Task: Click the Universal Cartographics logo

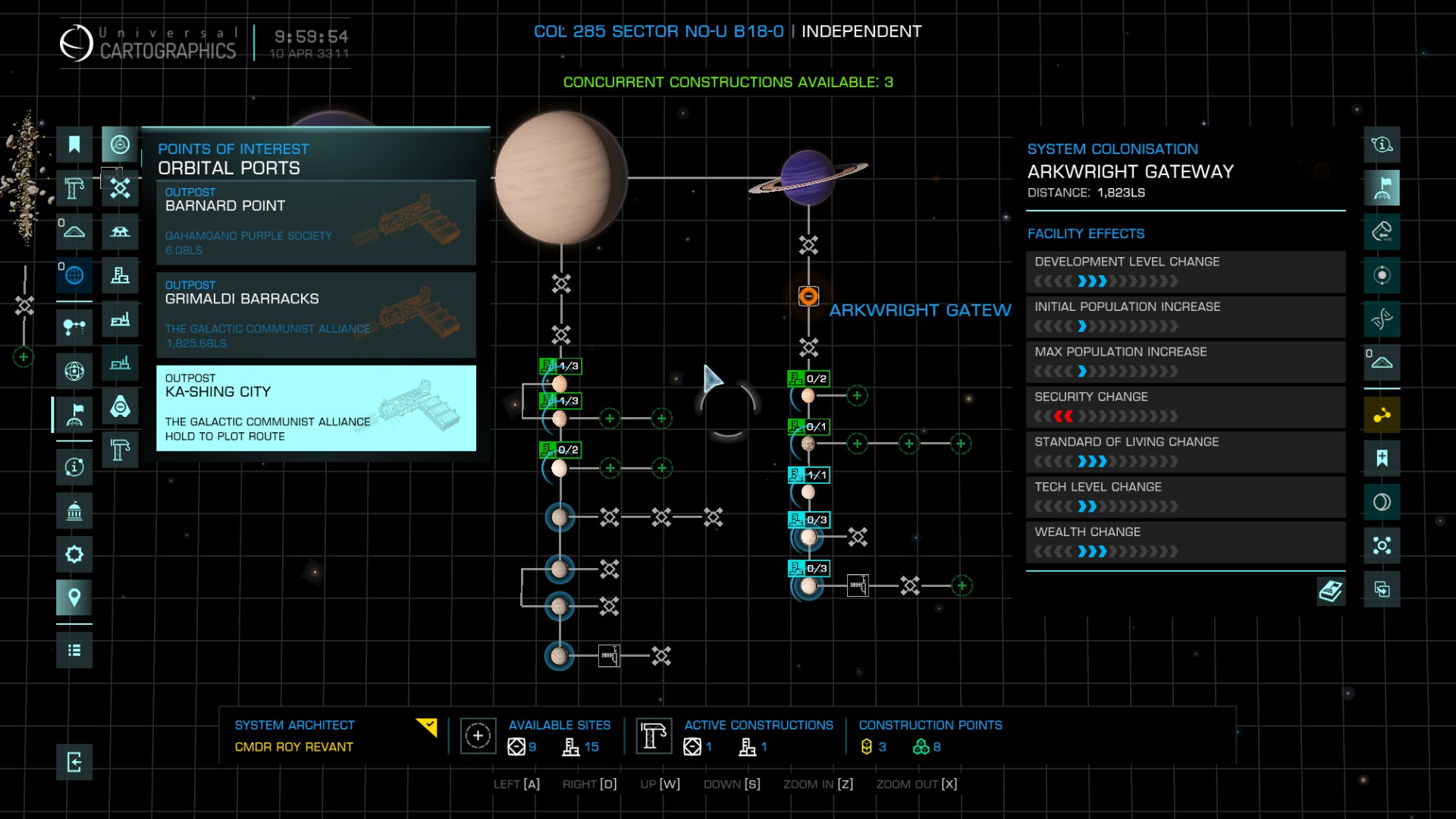Action: (x=149, y=42)
